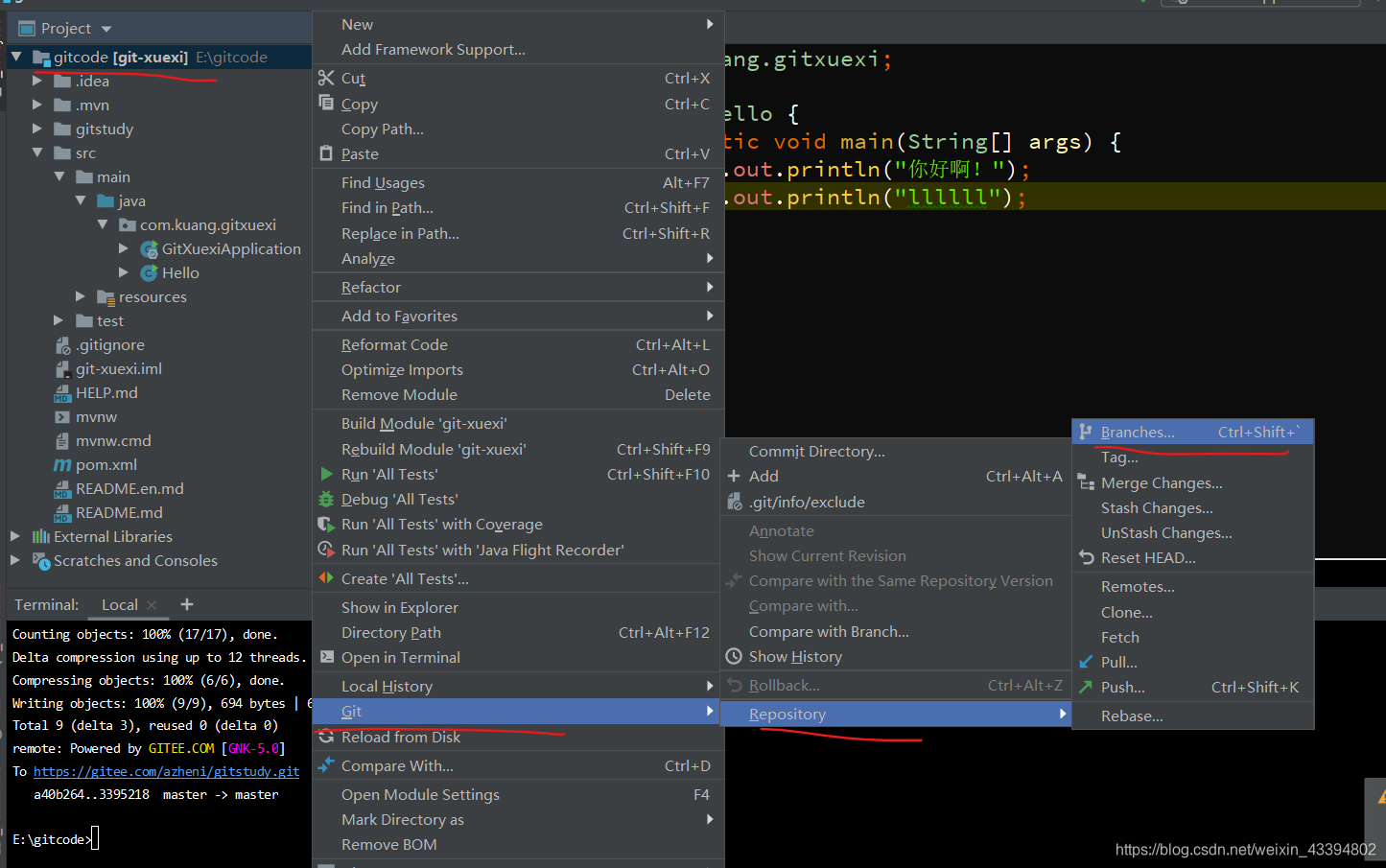Screen dimensions: 1386x868
Task: Click the plus icon beside Add in Git submenu
Action: click(x=734, y=476)
